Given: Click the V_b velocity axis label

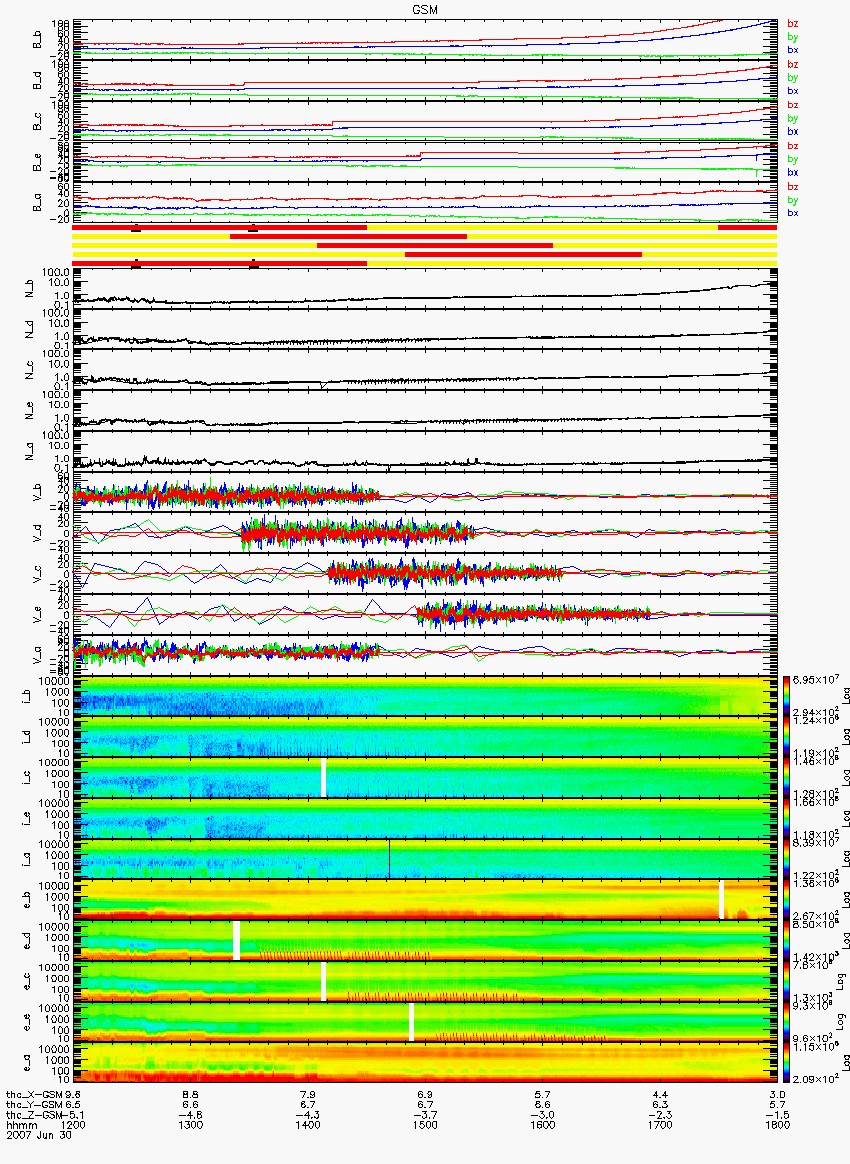Looking at the screenshot, I should (37, 493).
